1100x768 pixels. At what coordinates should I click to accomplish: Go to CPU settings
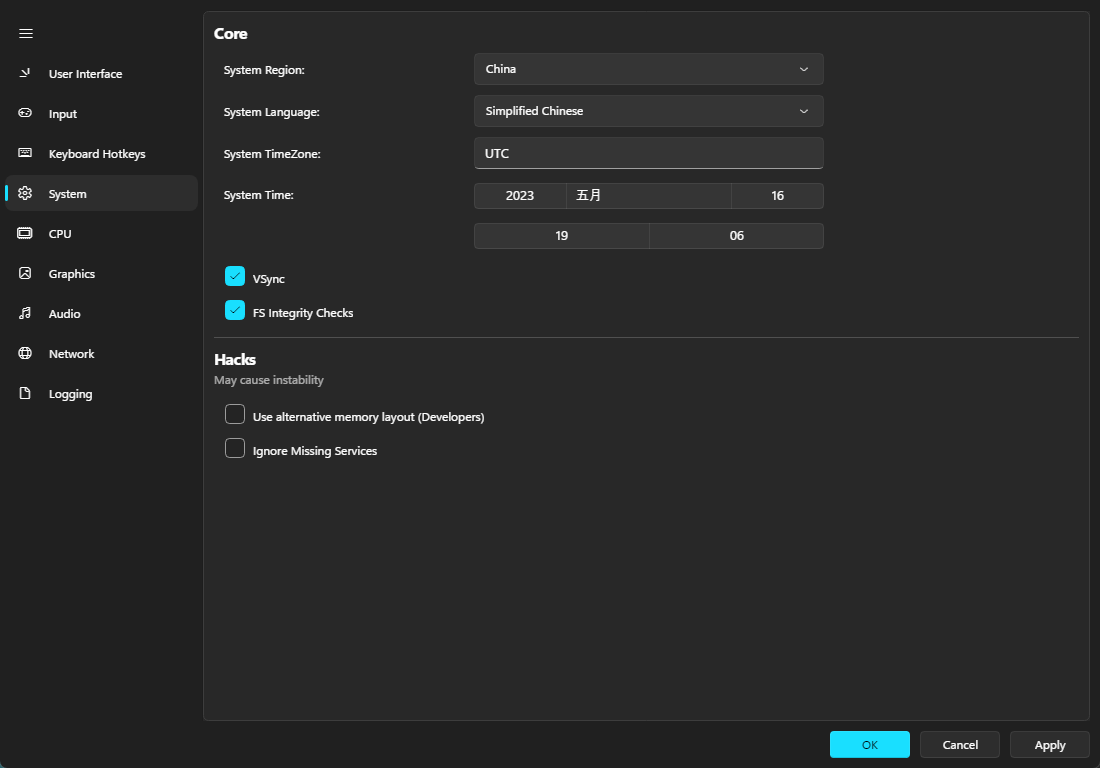point(102,234)
